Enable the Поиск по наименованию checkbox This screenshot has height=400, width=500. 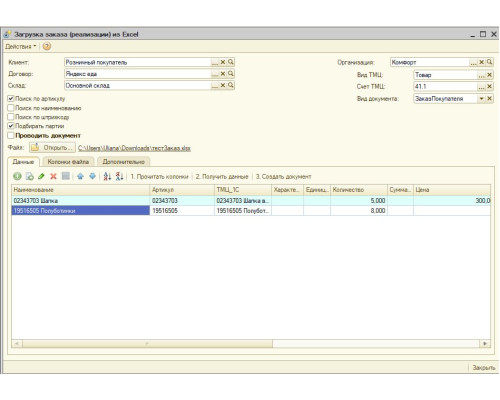(x=11, y=108)
